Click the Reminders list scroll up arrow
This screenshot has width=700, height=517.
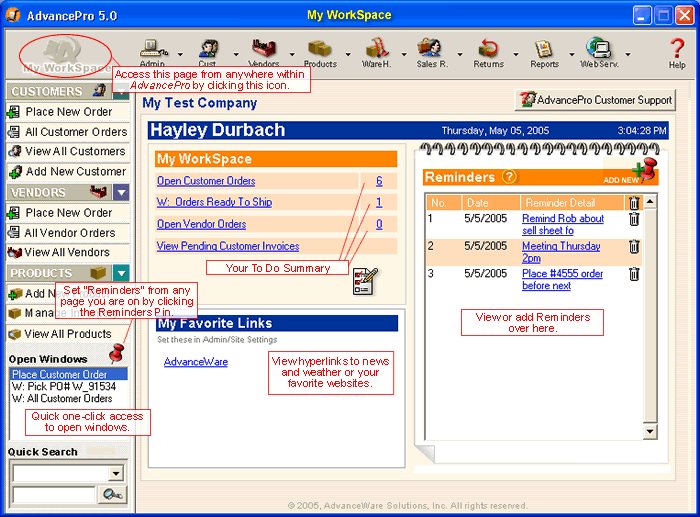point(650,202)
